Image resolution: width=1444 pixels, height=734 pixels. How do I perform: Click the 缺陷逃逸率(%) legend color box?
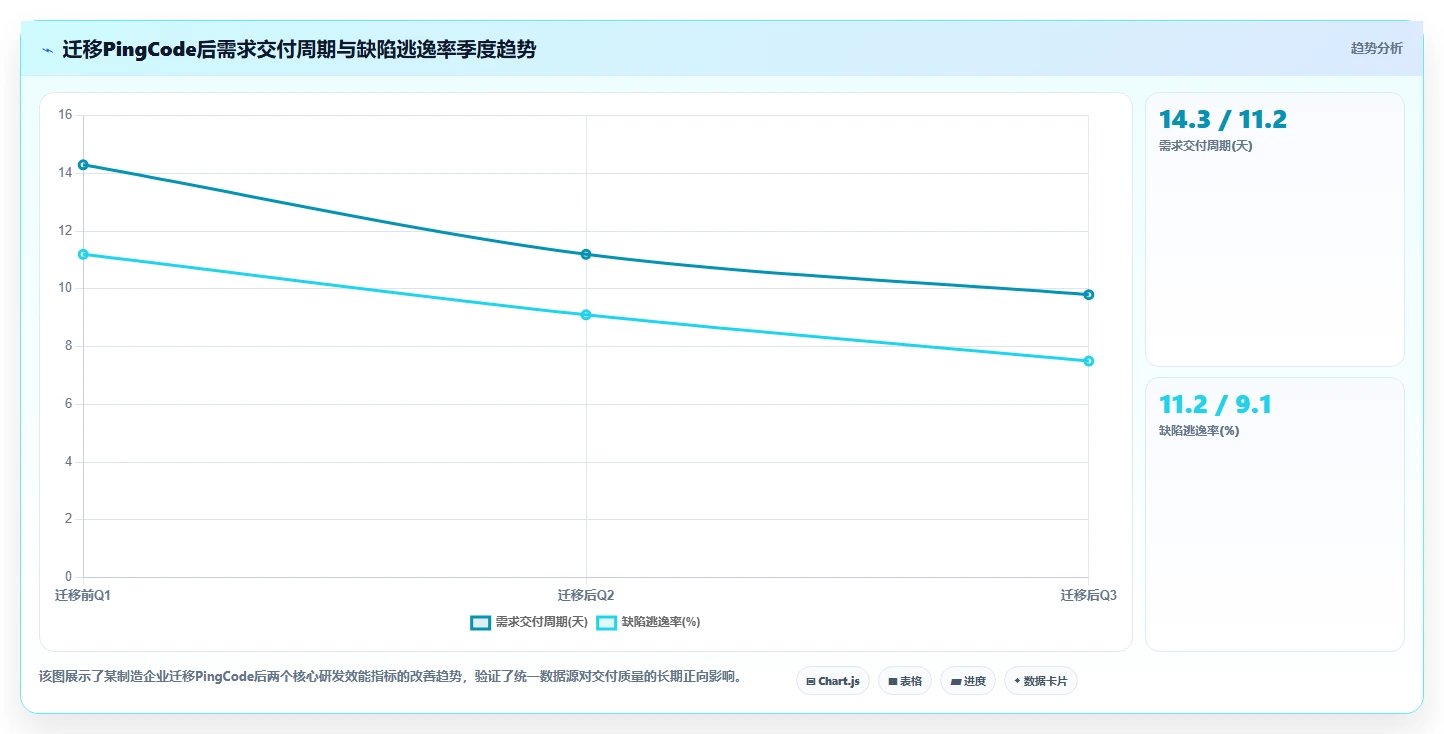point(607,622)
